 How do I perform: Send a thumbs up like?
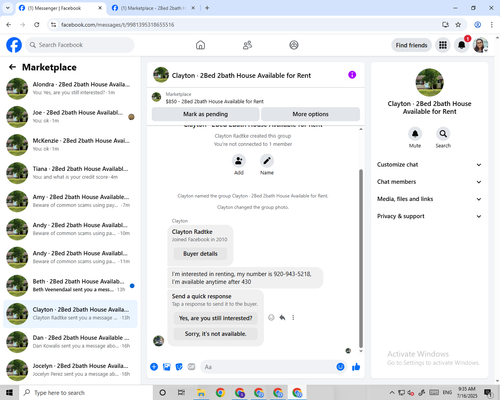356,367
